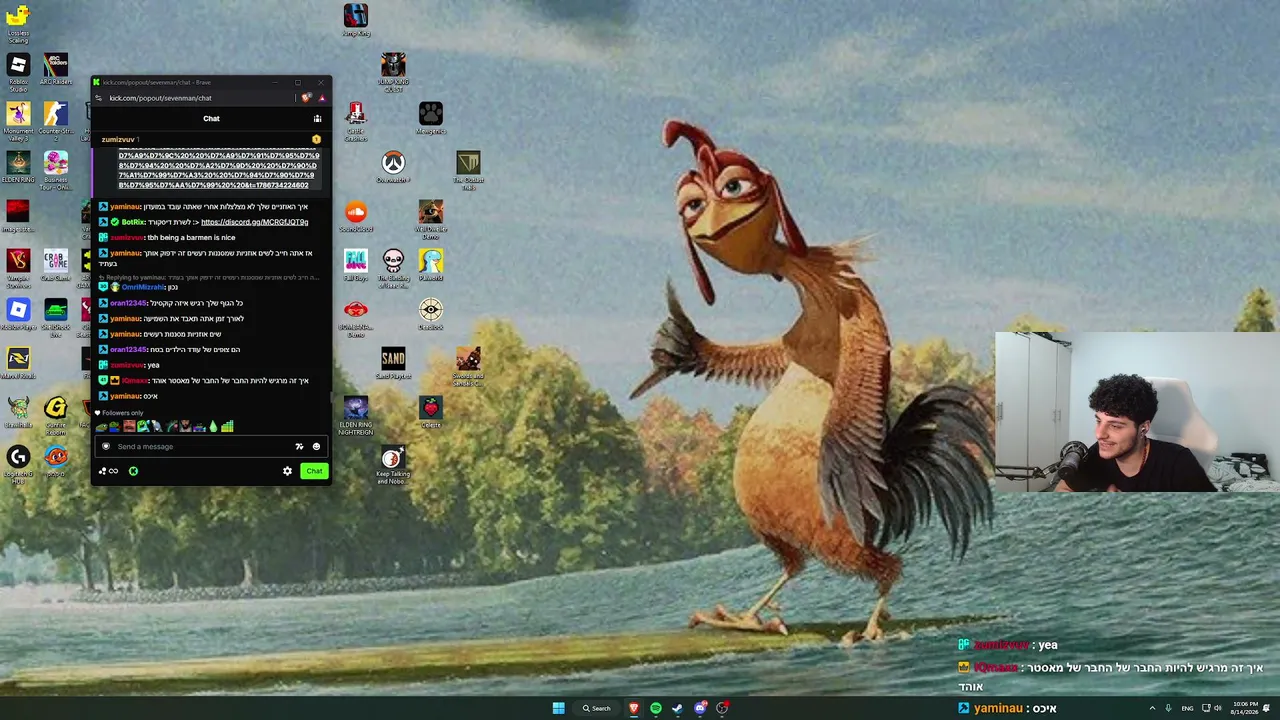Select the Business Tour Online desktop icon
The width and height of the screenshot is (1280, 720).
point(56,170)
